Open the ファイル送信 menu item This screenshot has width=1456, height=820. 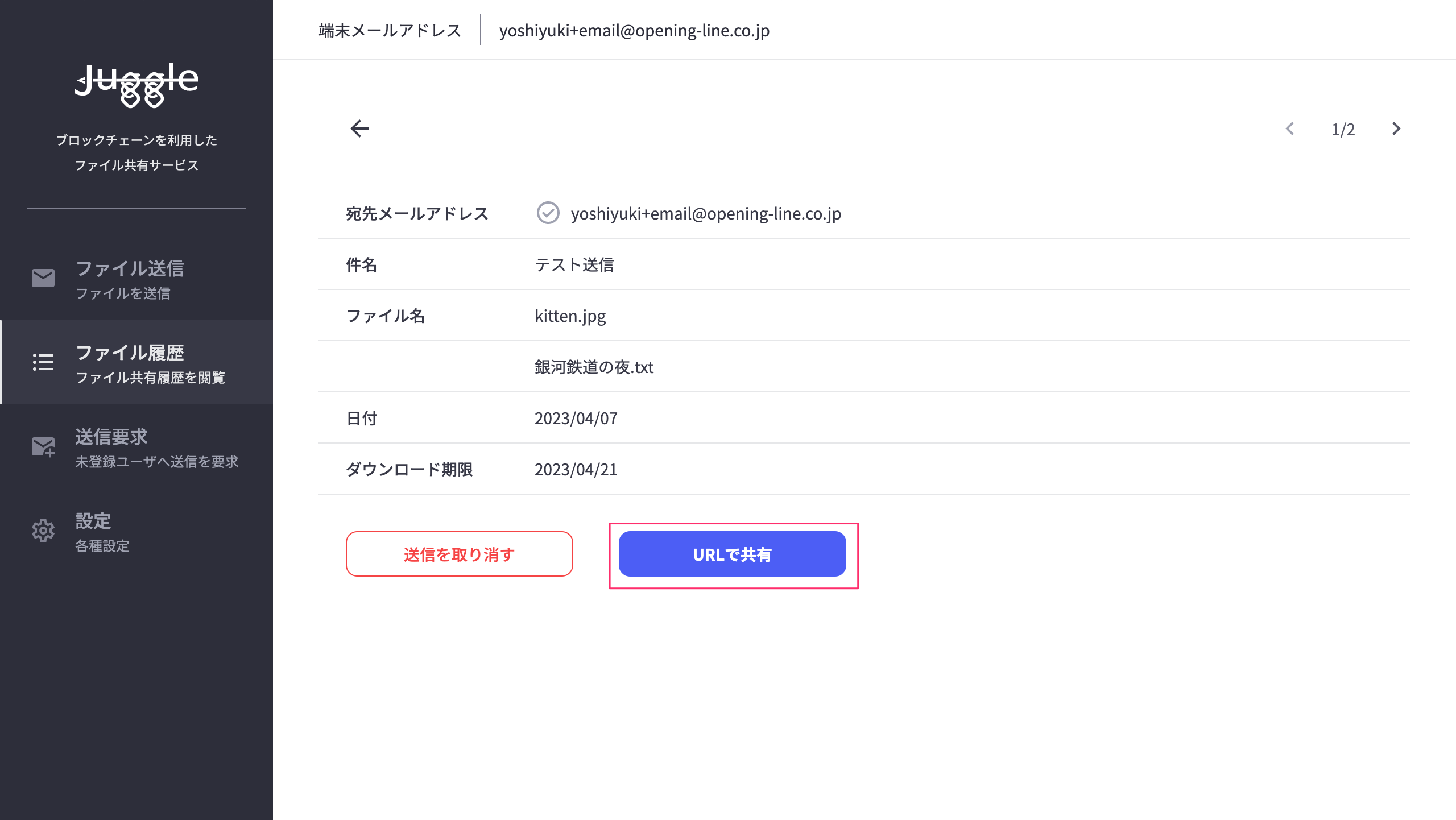click(136, 278)
